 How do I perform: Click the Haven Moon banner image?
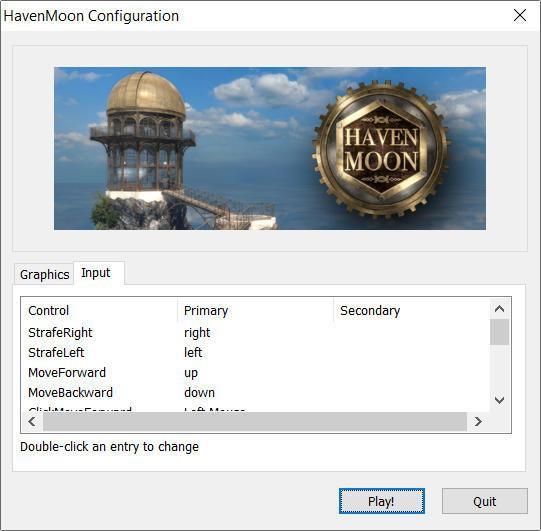pyautogui.click(x=270, y=148)
